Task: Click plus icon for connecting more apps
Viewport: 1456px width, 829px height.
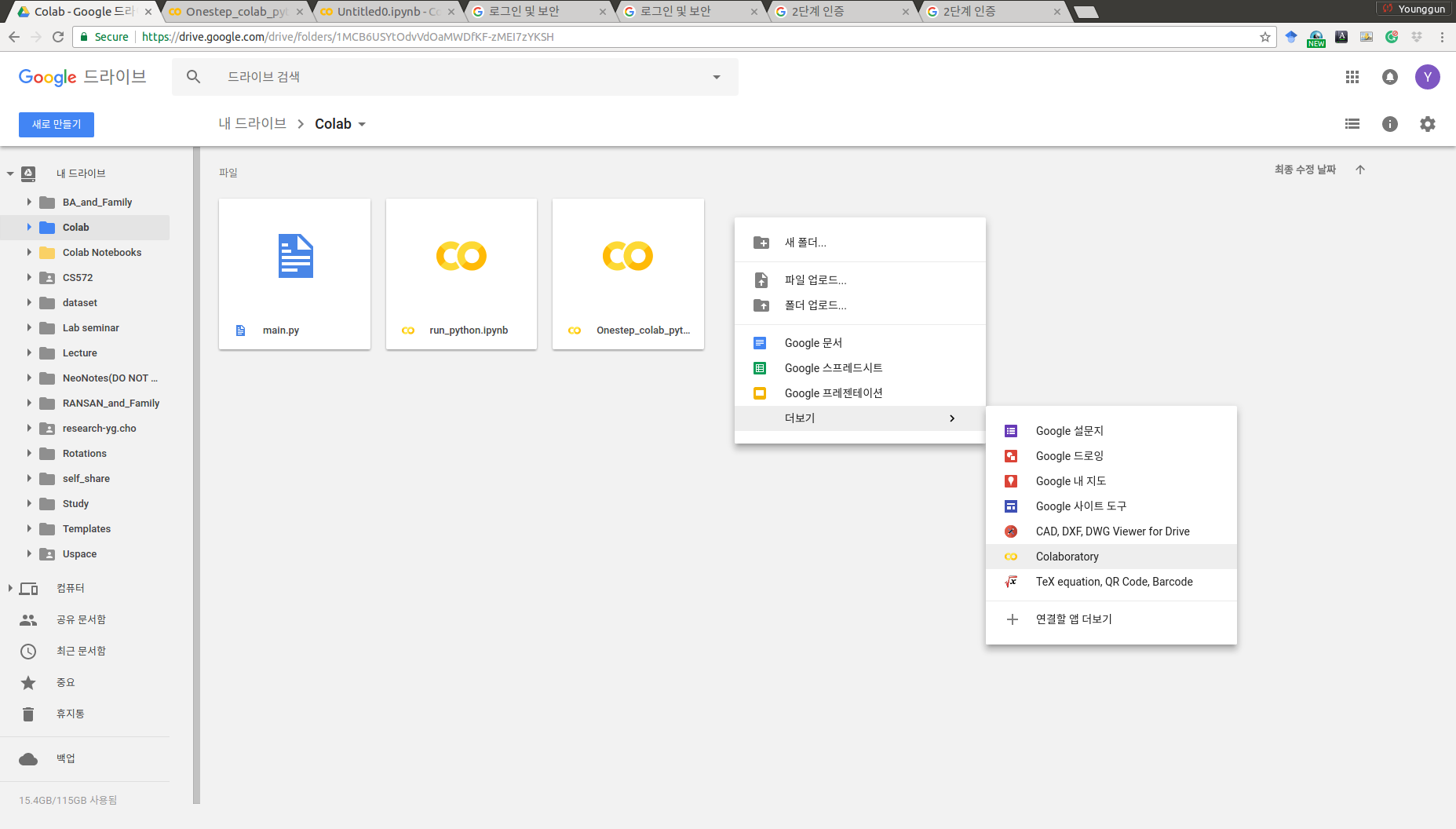Action: pyautogui.click(x=1013, y=619)
